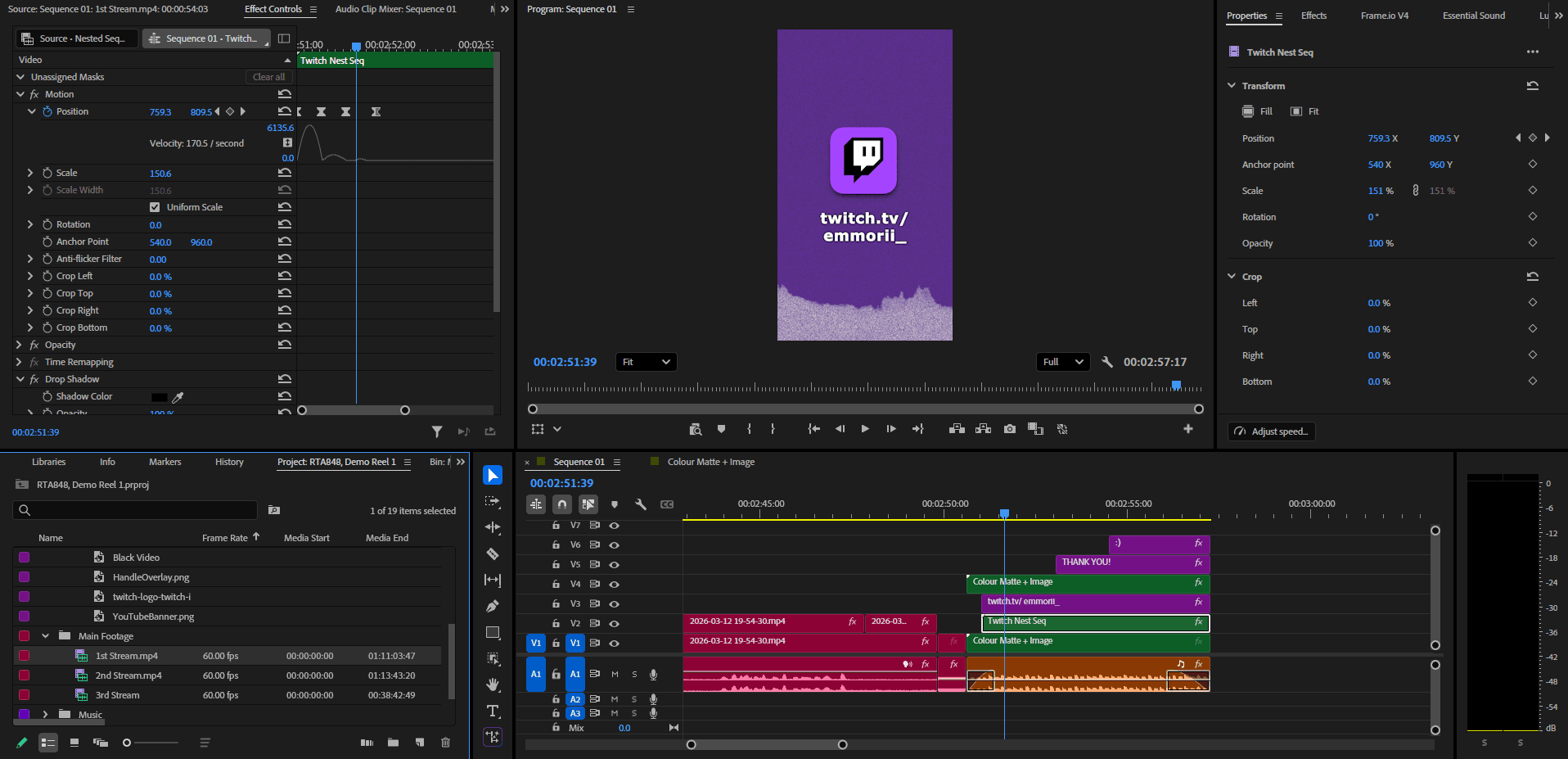The image size is (1568, 759).
Task: Click the Extract button in Program monitor
Action: click(x=983, y=429)
